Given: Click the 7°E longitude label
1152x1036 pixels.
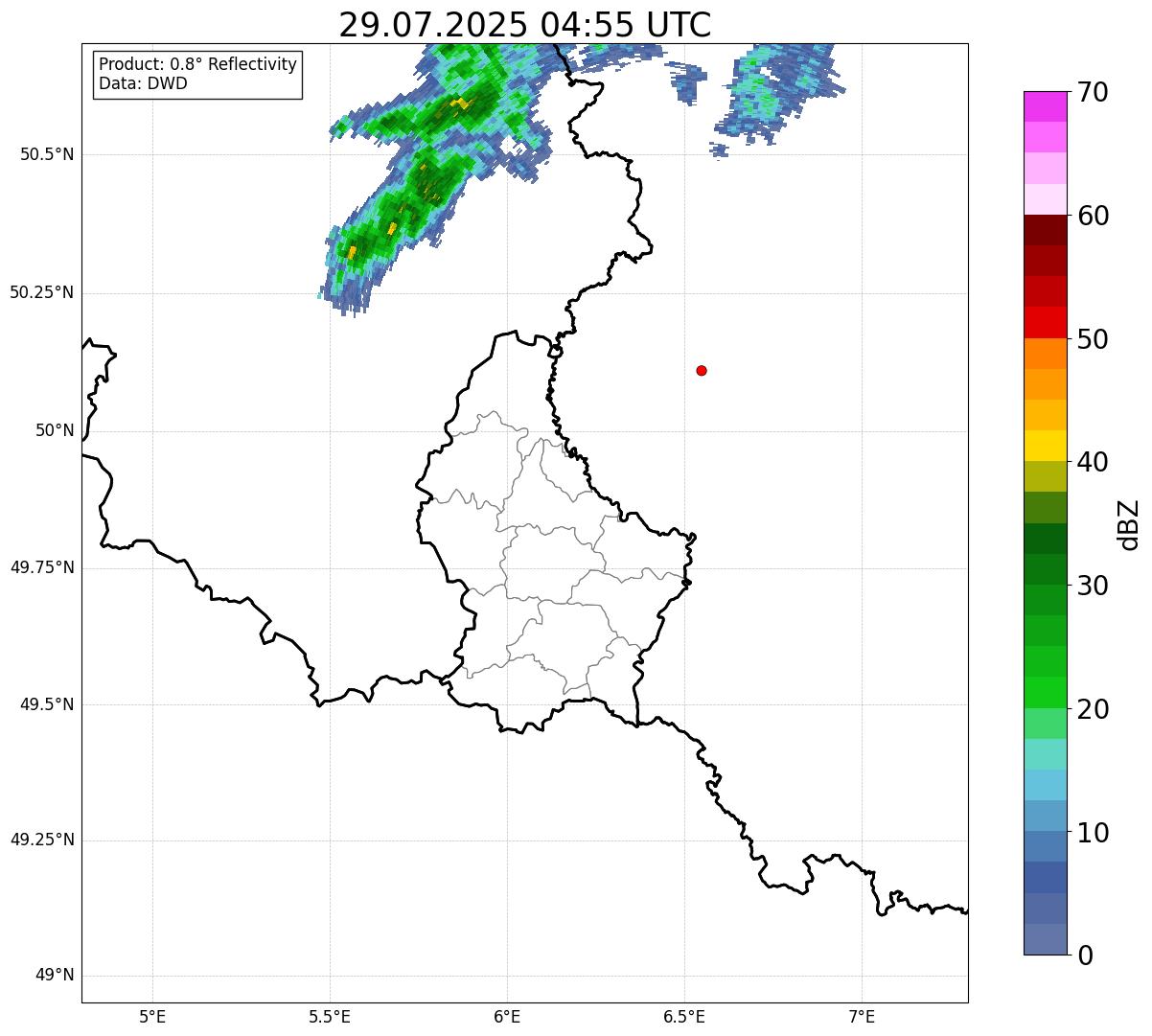Looking at the screenshot, I should pos(862,1016).
